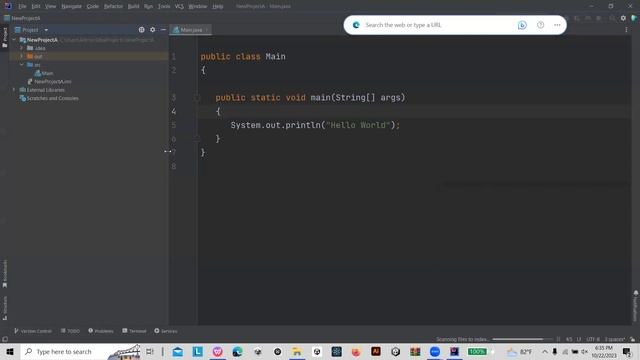Viewport: 640px width, 360px height.
Task: Open the Windows Start menu
Action: pos(10,351)
